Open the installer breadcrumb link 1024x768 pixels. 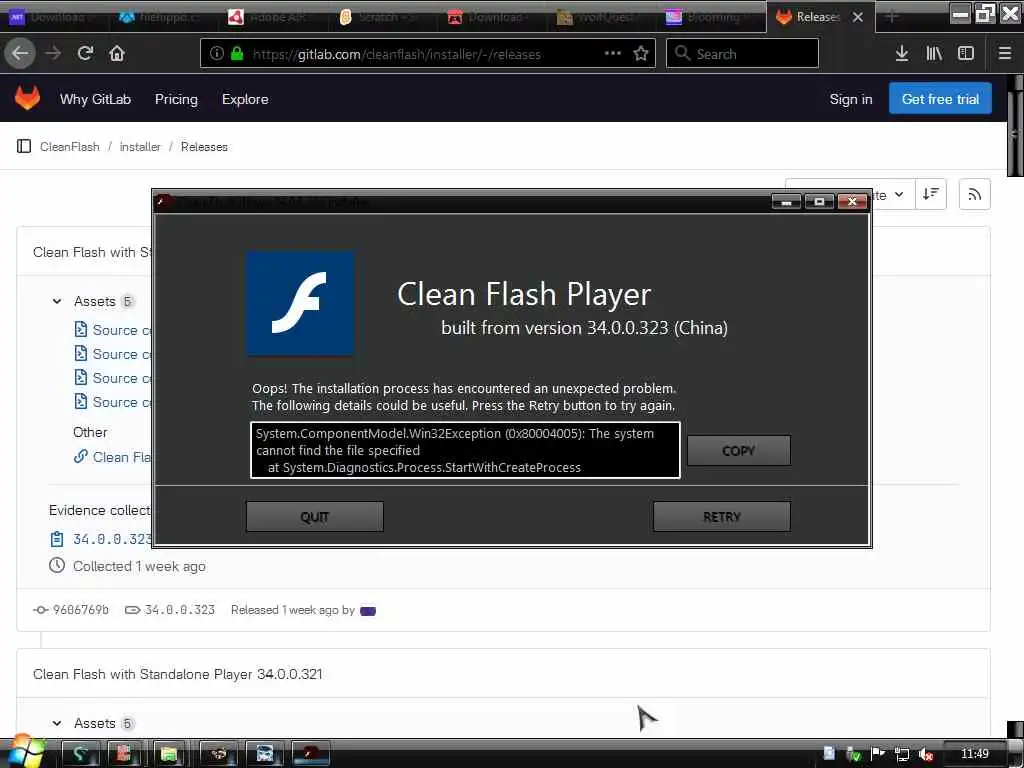140,146
